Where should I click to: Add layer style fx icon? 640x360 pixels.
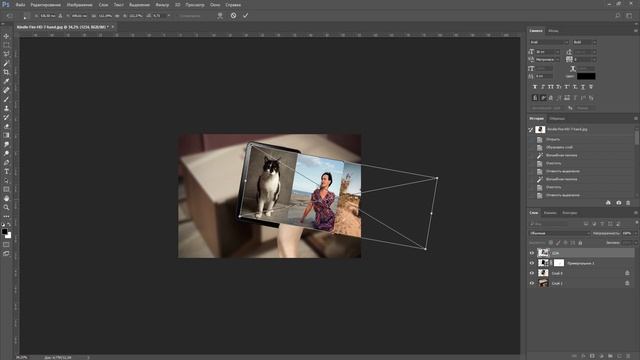tap(583, 356)
